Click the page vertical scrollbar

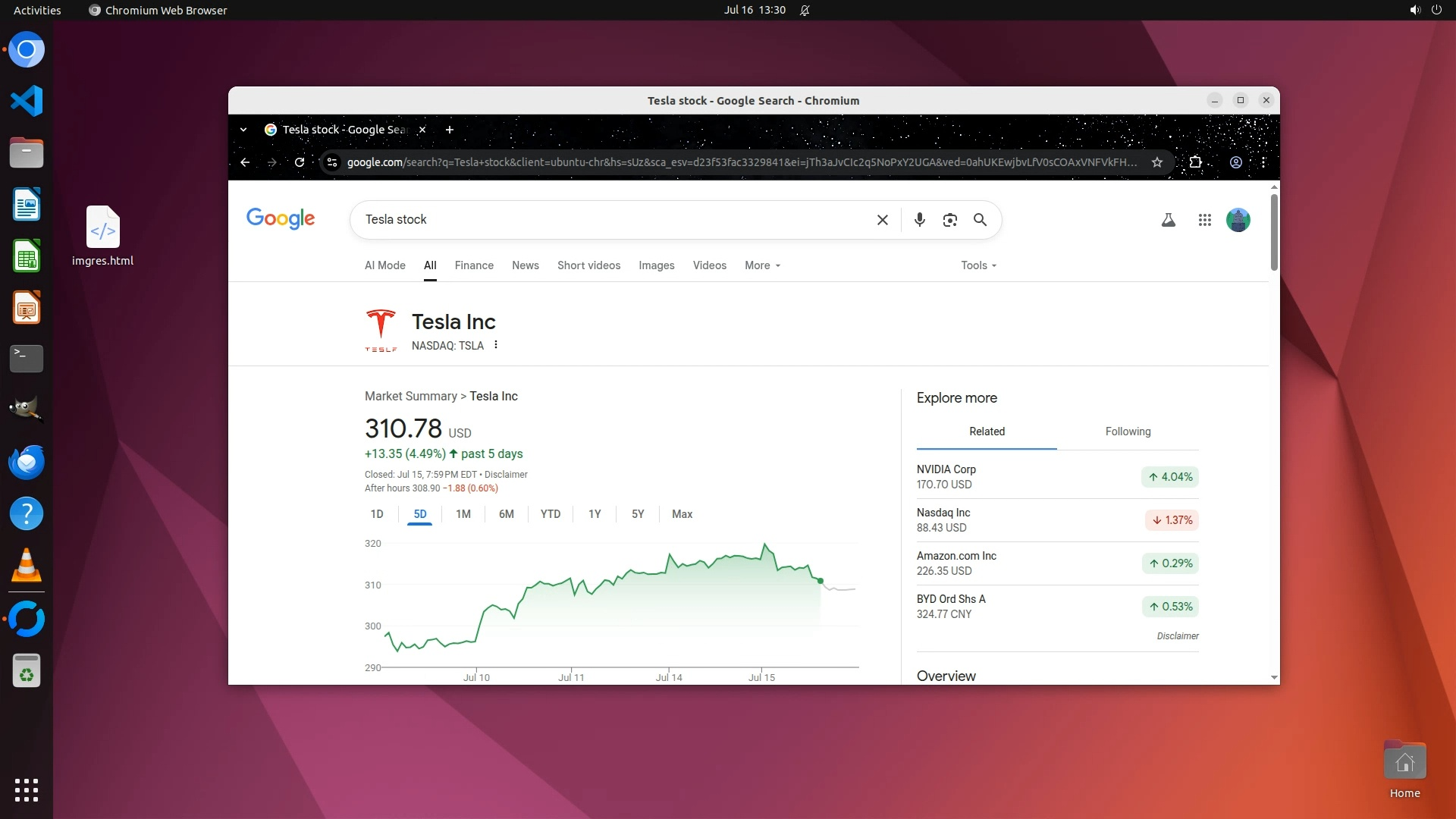pos(1274,232)
